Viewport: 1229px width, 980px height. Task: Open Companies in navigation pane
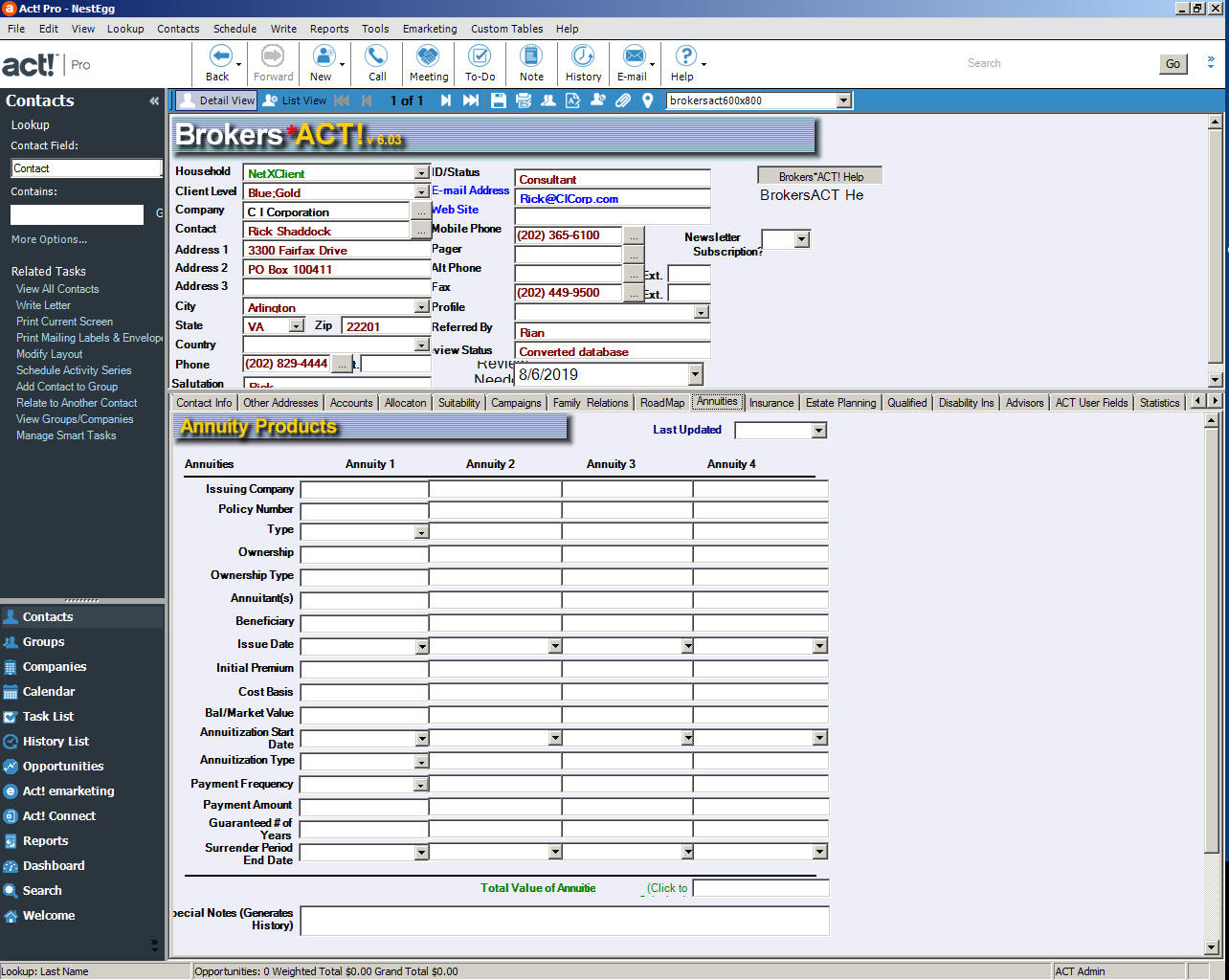point(82,667)
